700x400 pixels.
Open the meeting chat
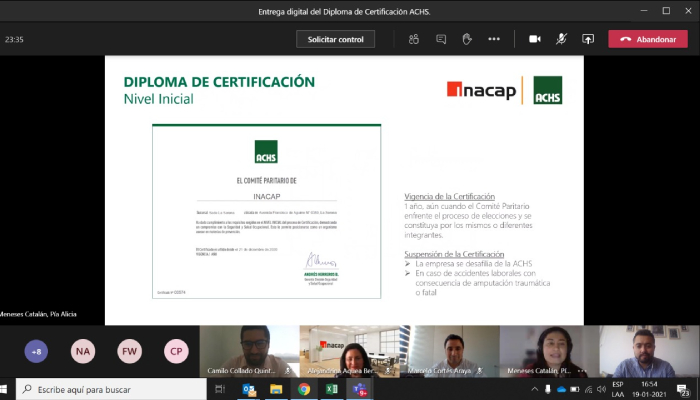tap(440, 39)
